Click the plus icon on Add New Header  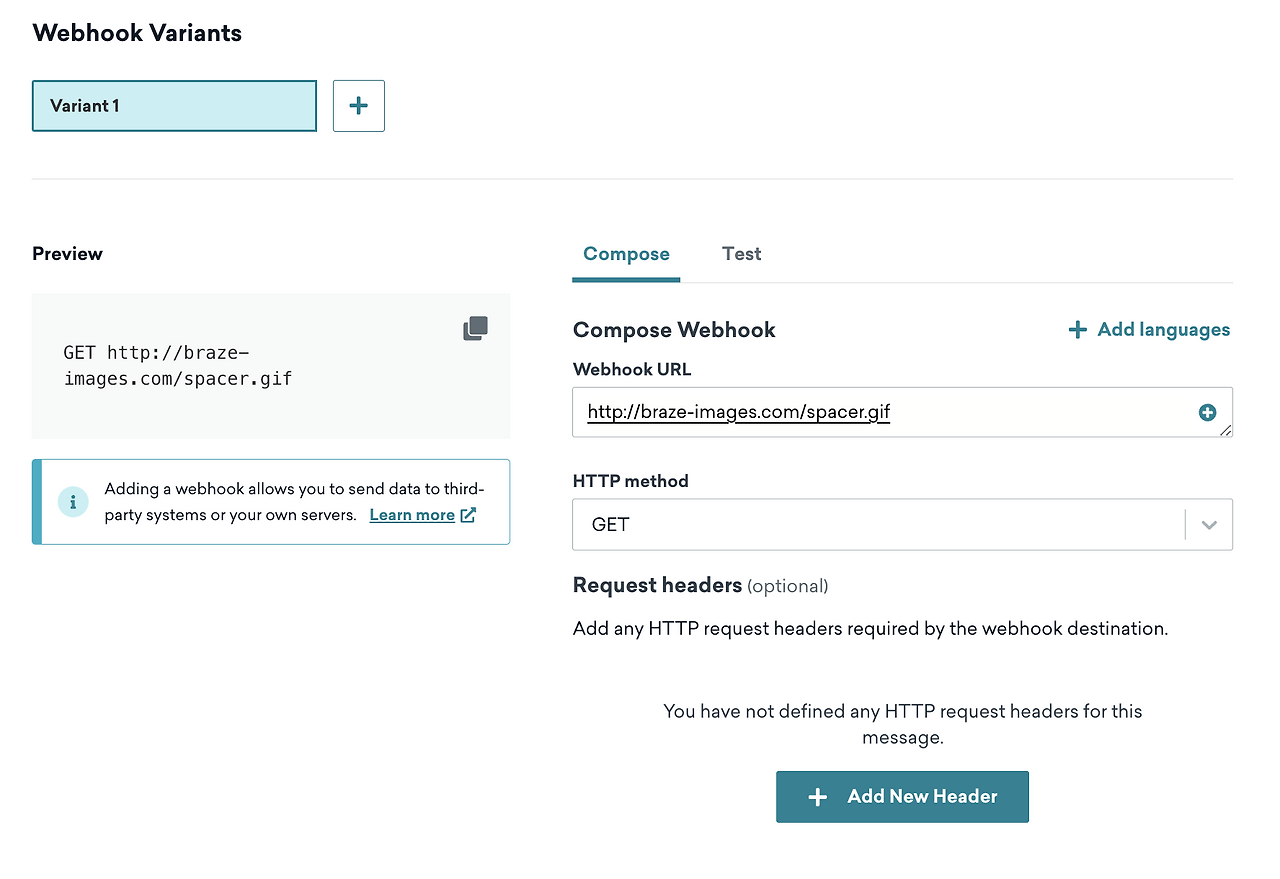pyautogui.click(x=817, y=797)
